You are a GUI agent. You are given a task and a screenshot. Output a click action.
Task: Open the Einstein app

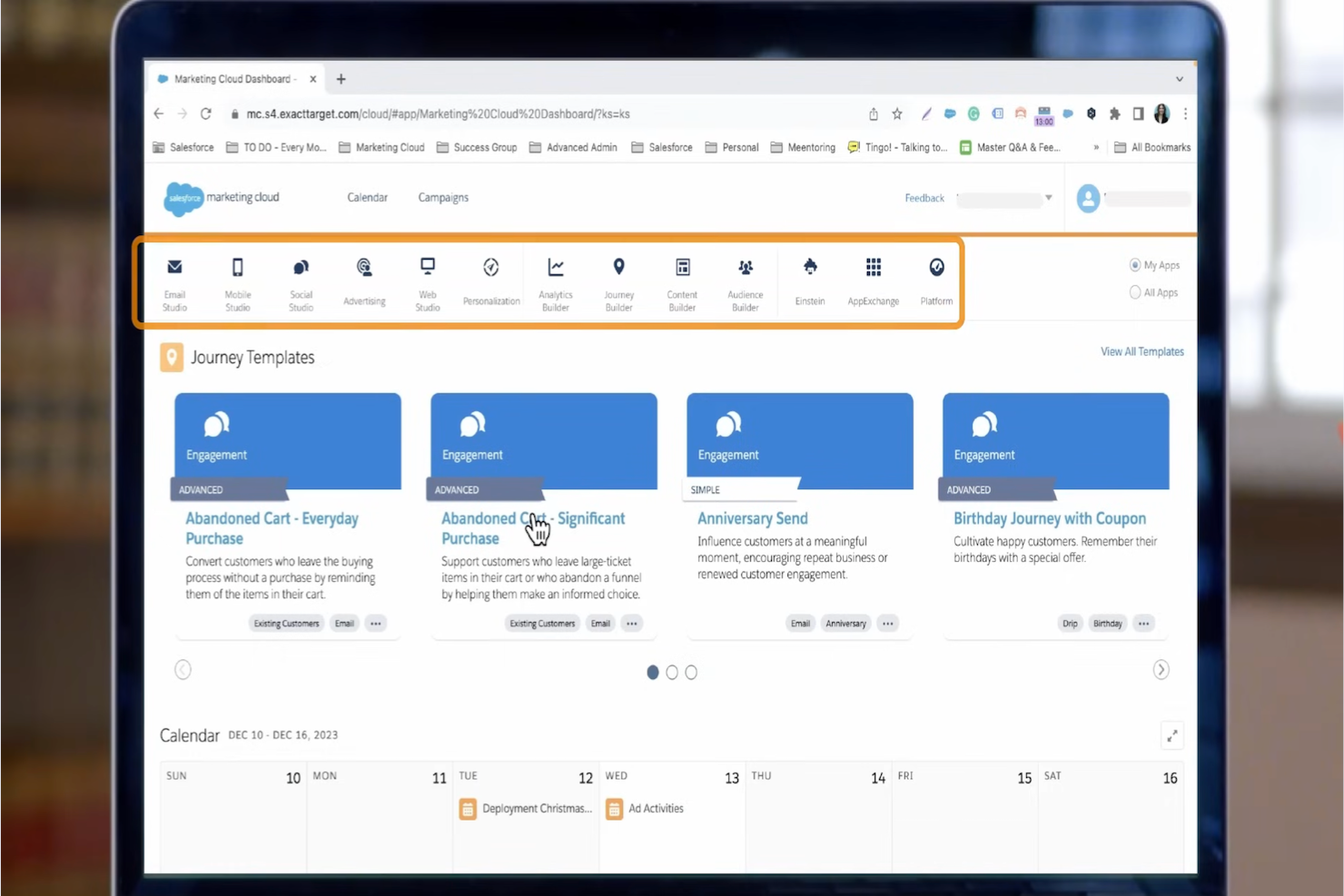(810, 282)
